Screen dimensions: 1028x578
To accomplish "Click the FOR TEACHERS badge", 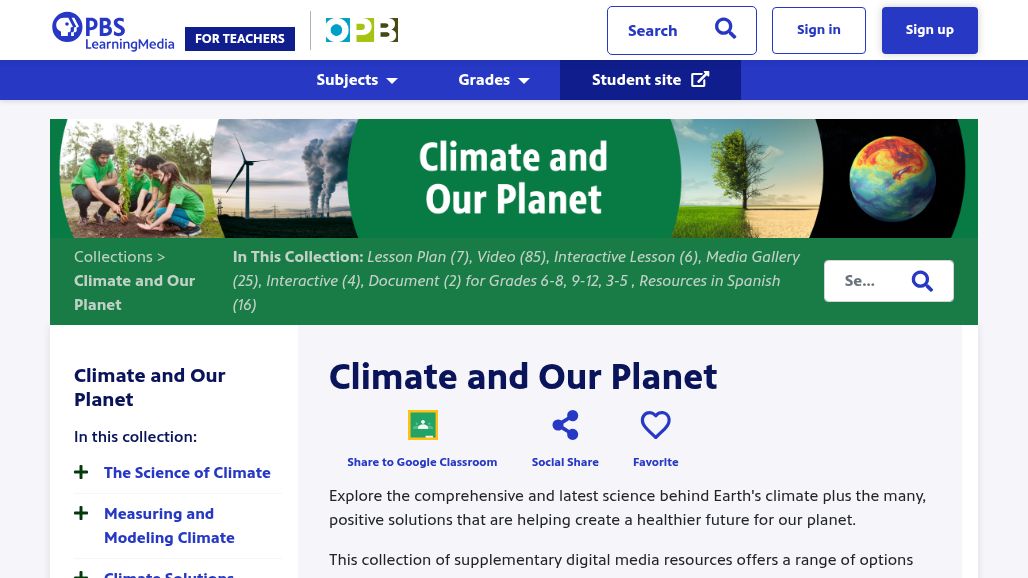I will (240, 39).
